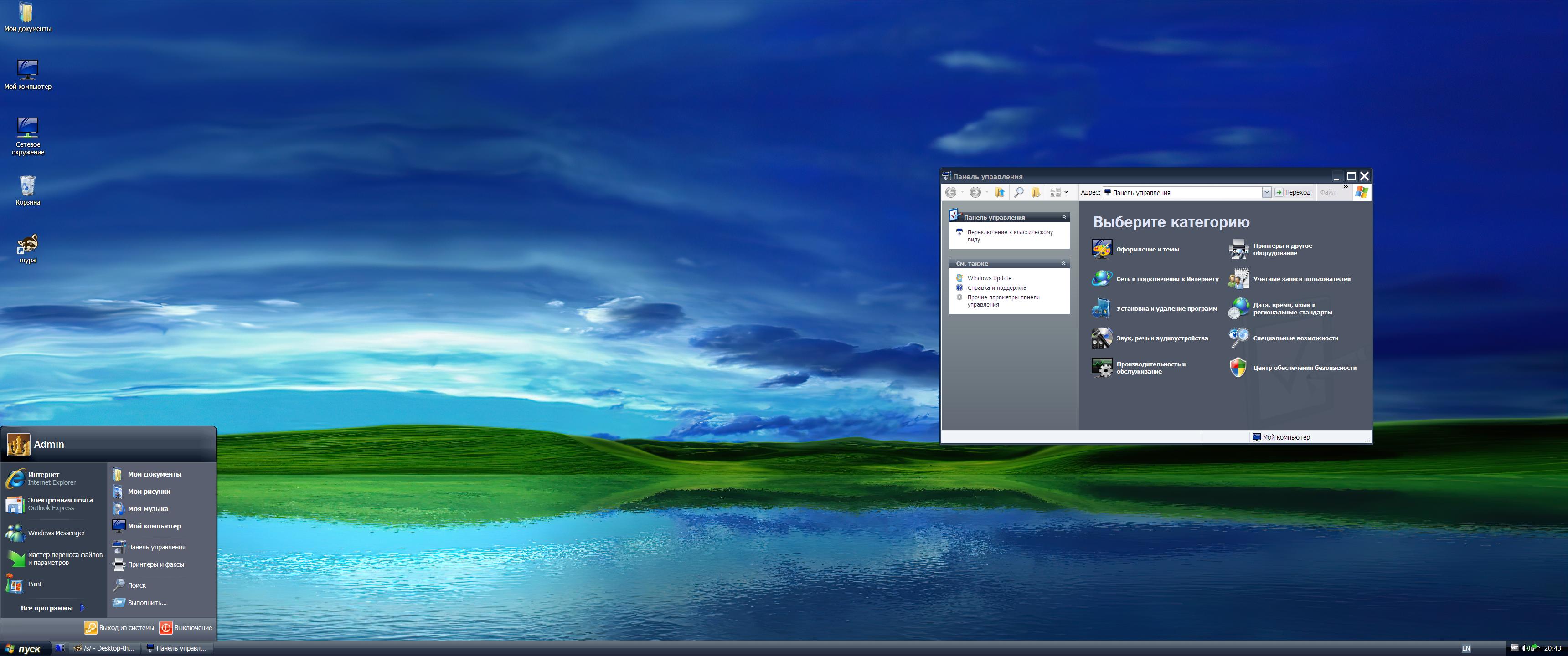The height and width of the screenshot is (656, 1568).
Task: Click Панель управления in Start menu
Action: [156, 547]
